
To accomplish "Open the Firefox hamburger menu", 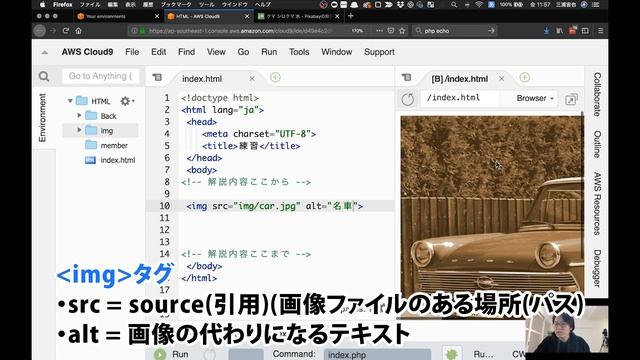I will coord(600,31).
